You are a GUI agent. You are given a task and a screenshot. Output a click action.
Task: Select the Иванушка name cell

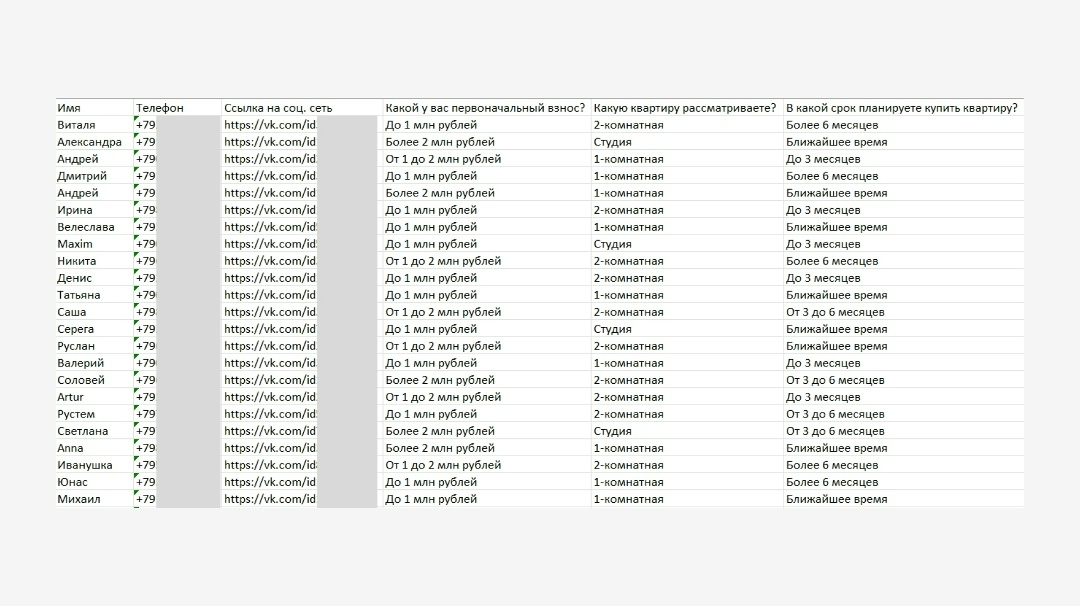(x=85, y=465)
